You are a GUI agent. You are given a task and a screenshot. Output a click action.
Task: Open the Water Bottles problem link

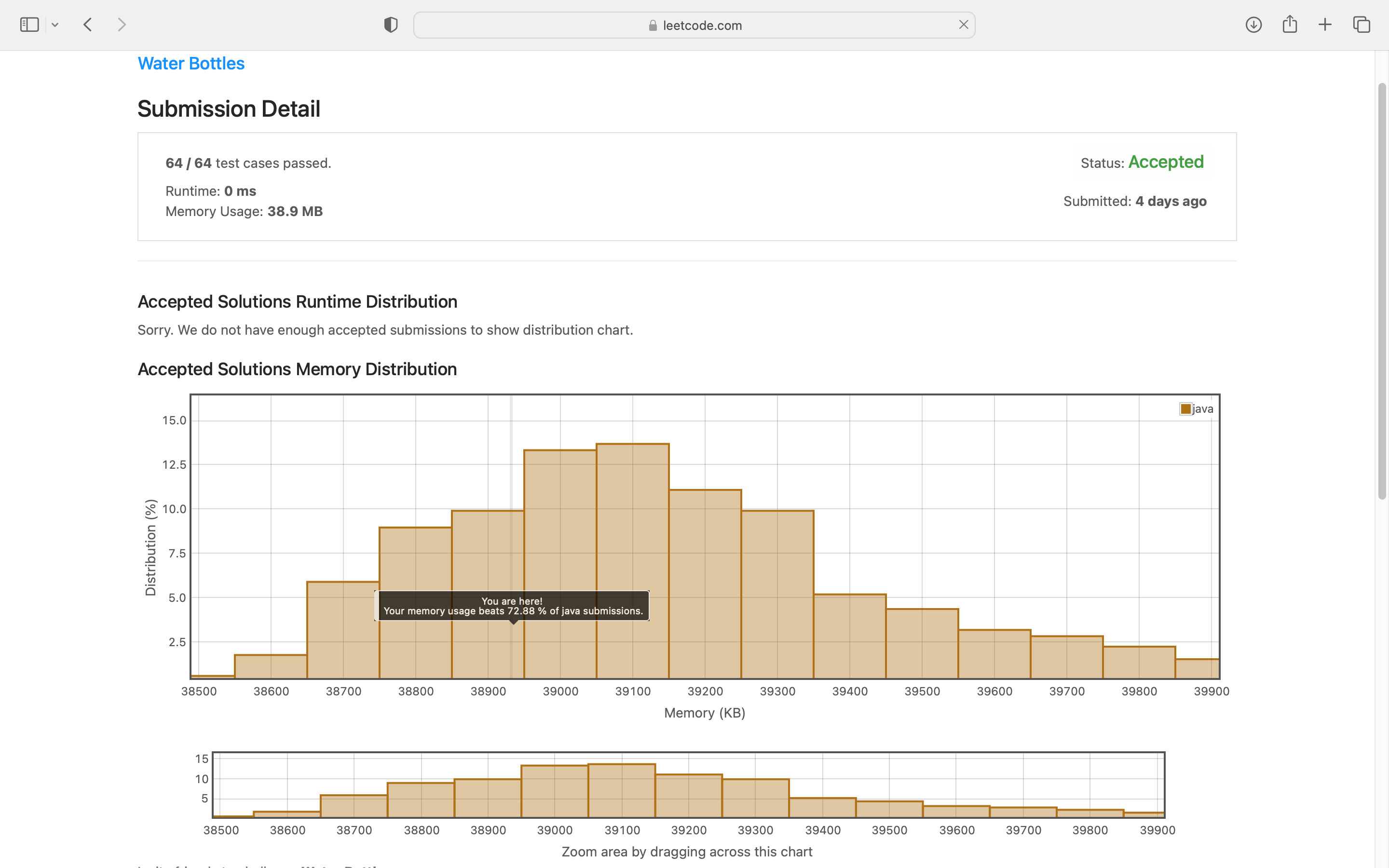[x=191, y=64]
